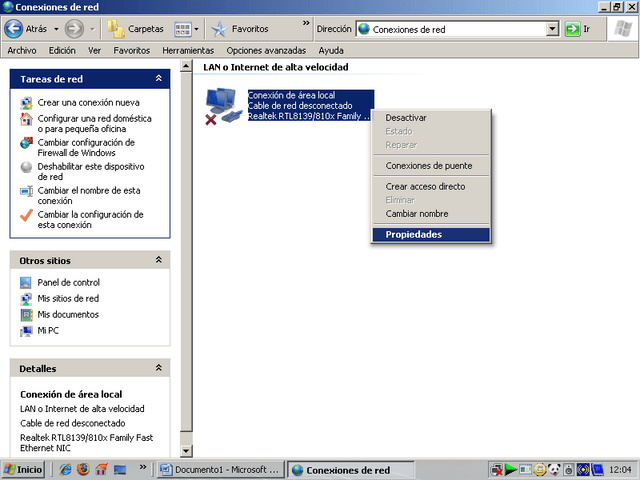This screenshot has height=480, width=640.
Task: Click the rename connection icon
Action: click(x=27, y=191)
